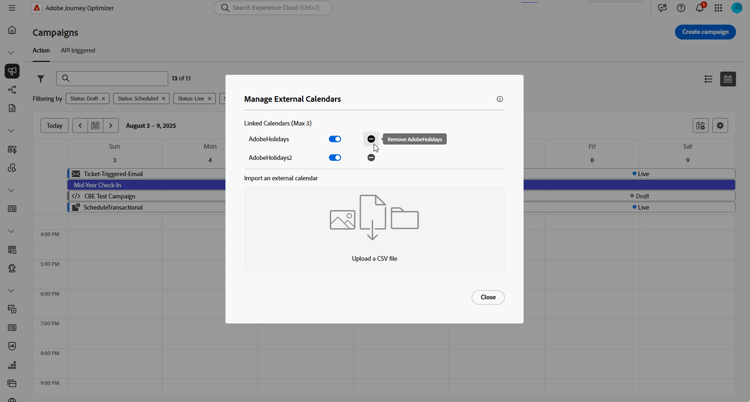Click the campaigns search input field

[112, 78]
